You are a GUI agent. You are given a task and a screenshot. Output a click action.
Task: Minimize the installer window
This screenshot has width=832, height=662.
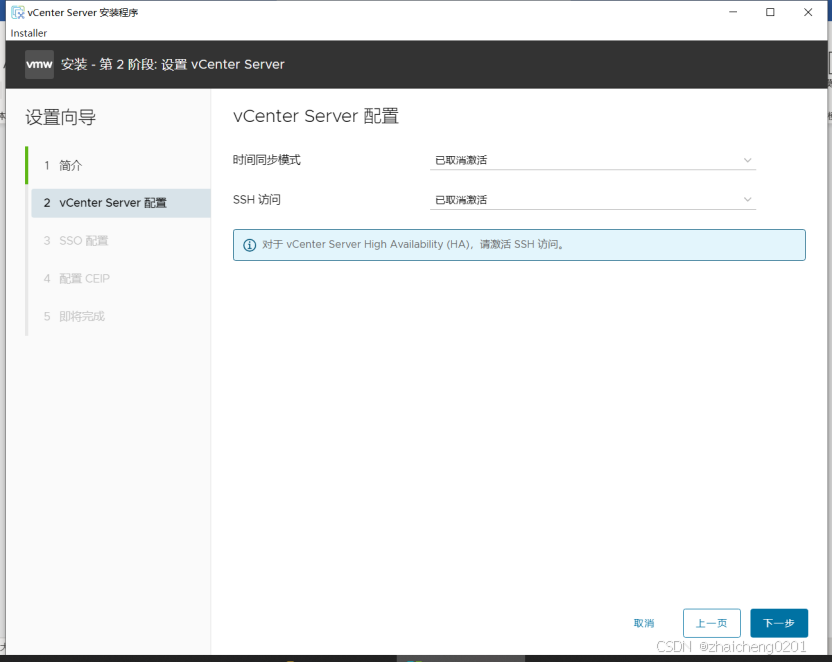coord(733,12)
